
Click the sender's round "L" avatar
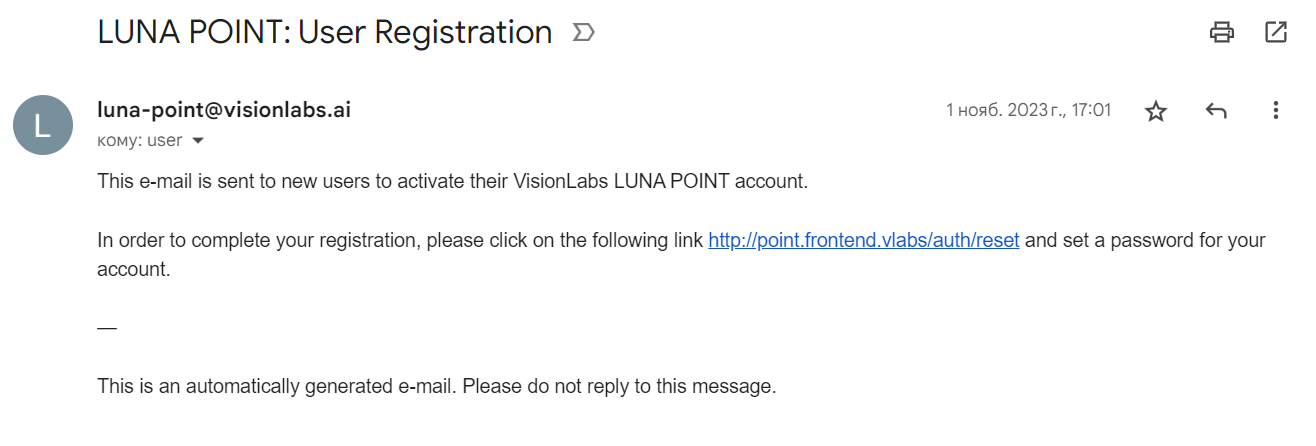42,125
